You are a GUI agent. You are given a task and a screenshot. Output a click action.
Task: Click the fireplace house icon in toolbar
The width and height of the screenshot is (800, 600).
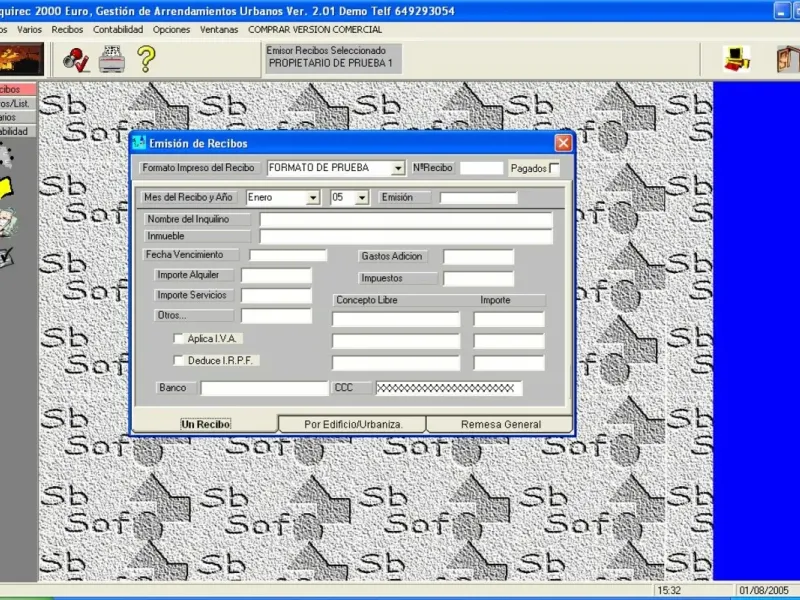pyautogui.click(x=20, y=59)
